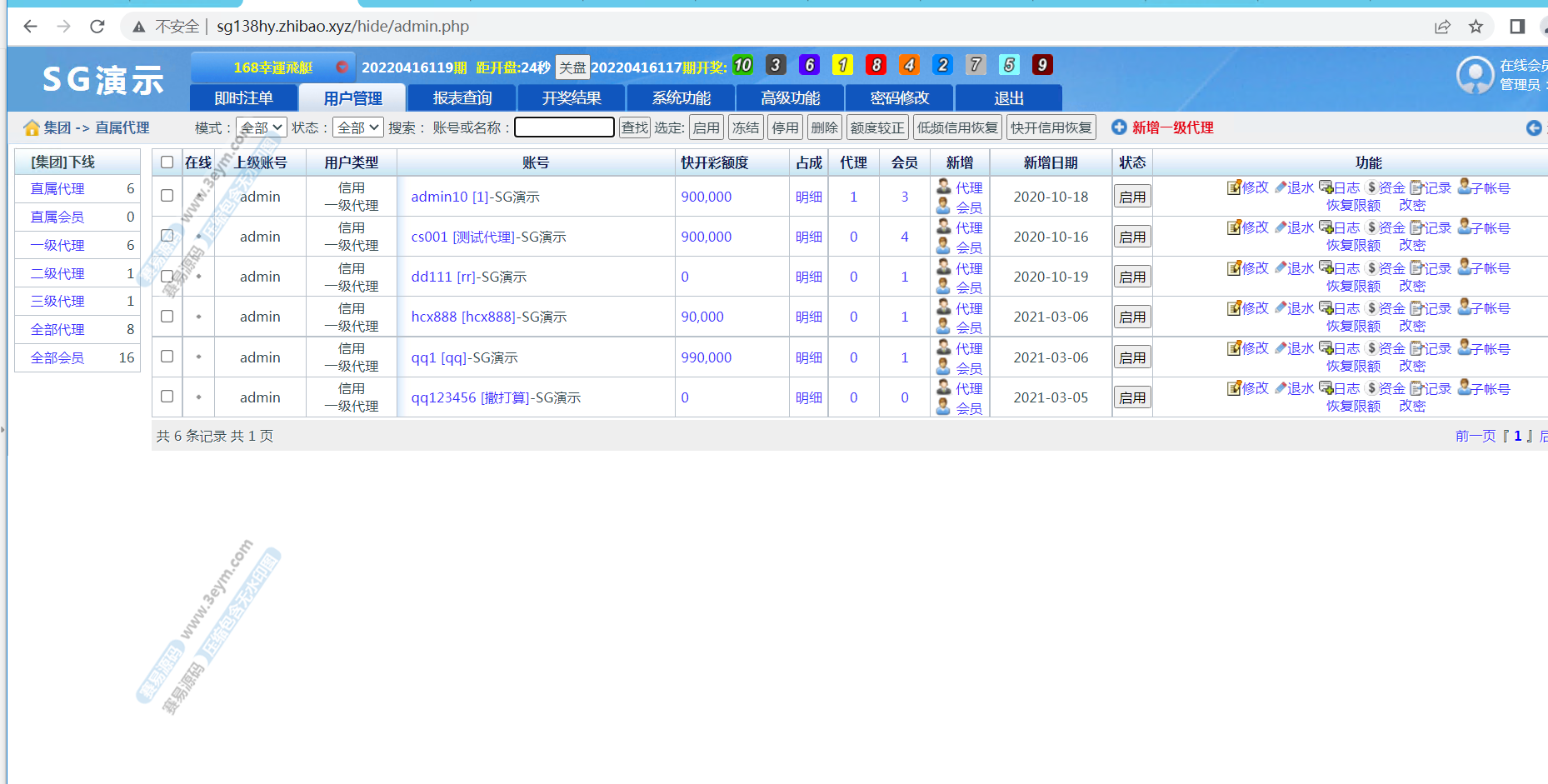Switch to the 报表查询 tab

click(462, 98)
